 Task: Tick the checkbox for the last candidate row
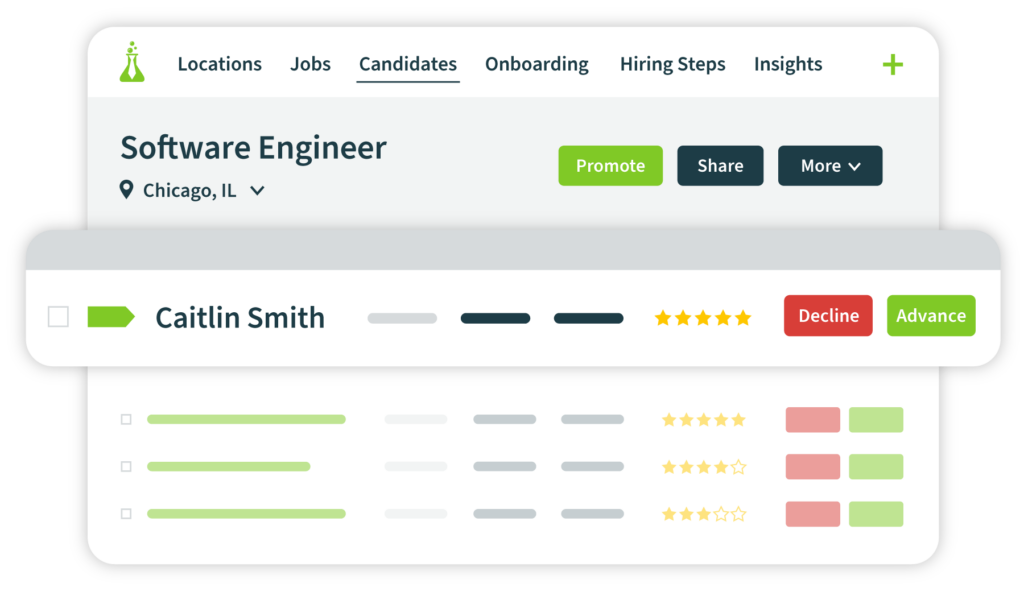click(126, 514)
